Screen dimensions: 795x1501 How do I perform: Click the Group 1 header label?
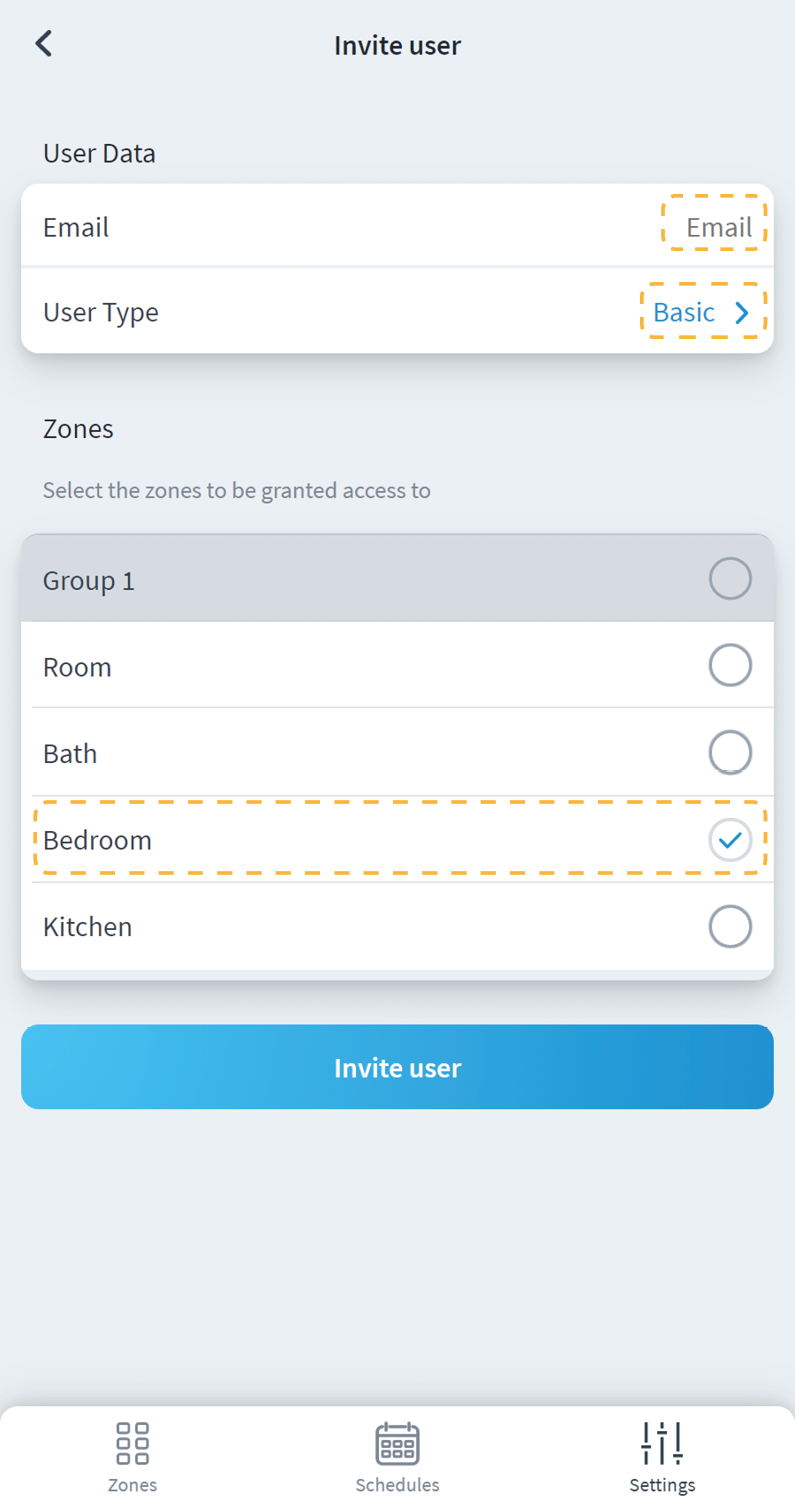point(89,580)
